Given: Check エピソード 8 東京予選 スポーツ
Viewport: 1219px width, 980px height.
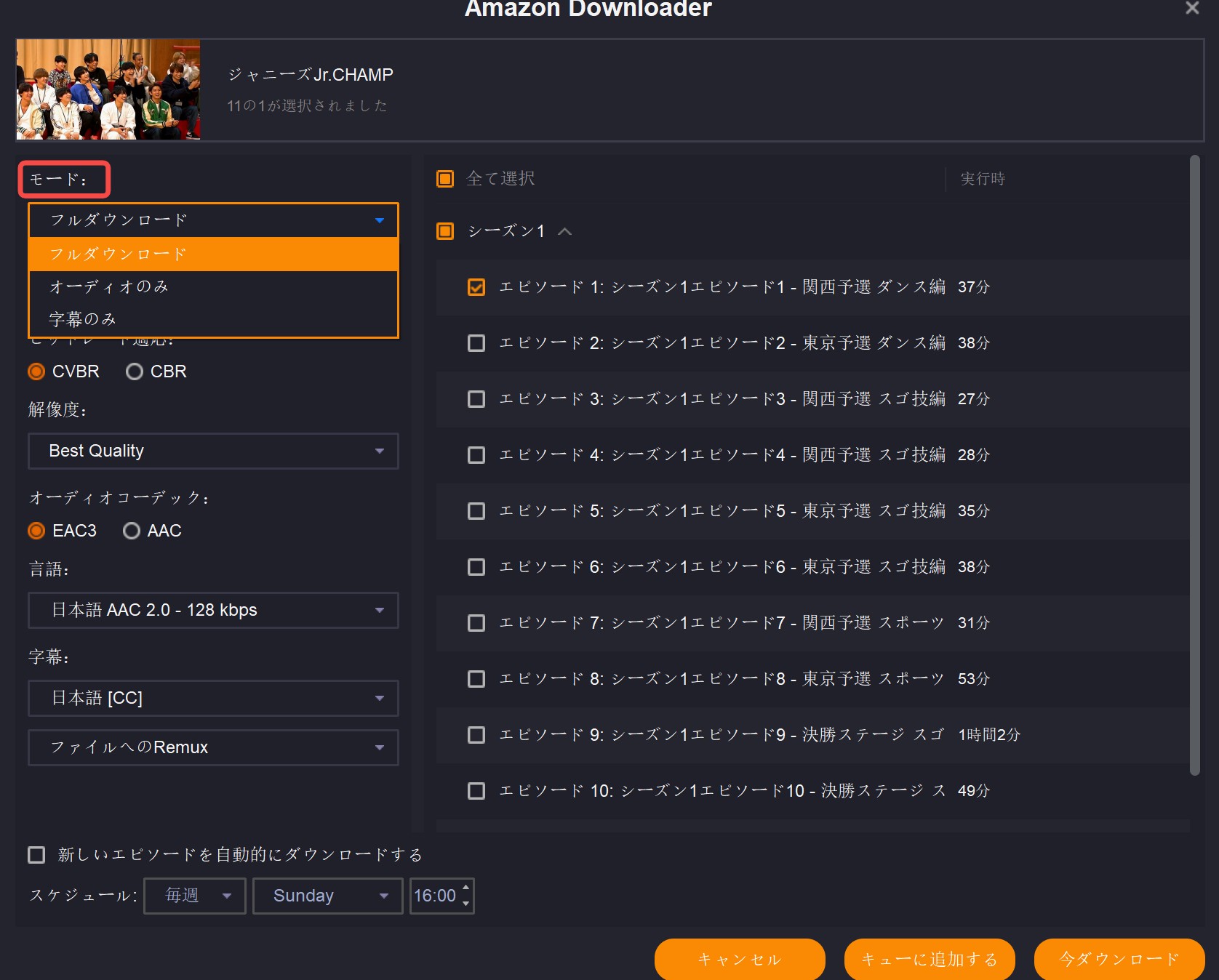Looking at the screenshot, I should coord(476,679).
